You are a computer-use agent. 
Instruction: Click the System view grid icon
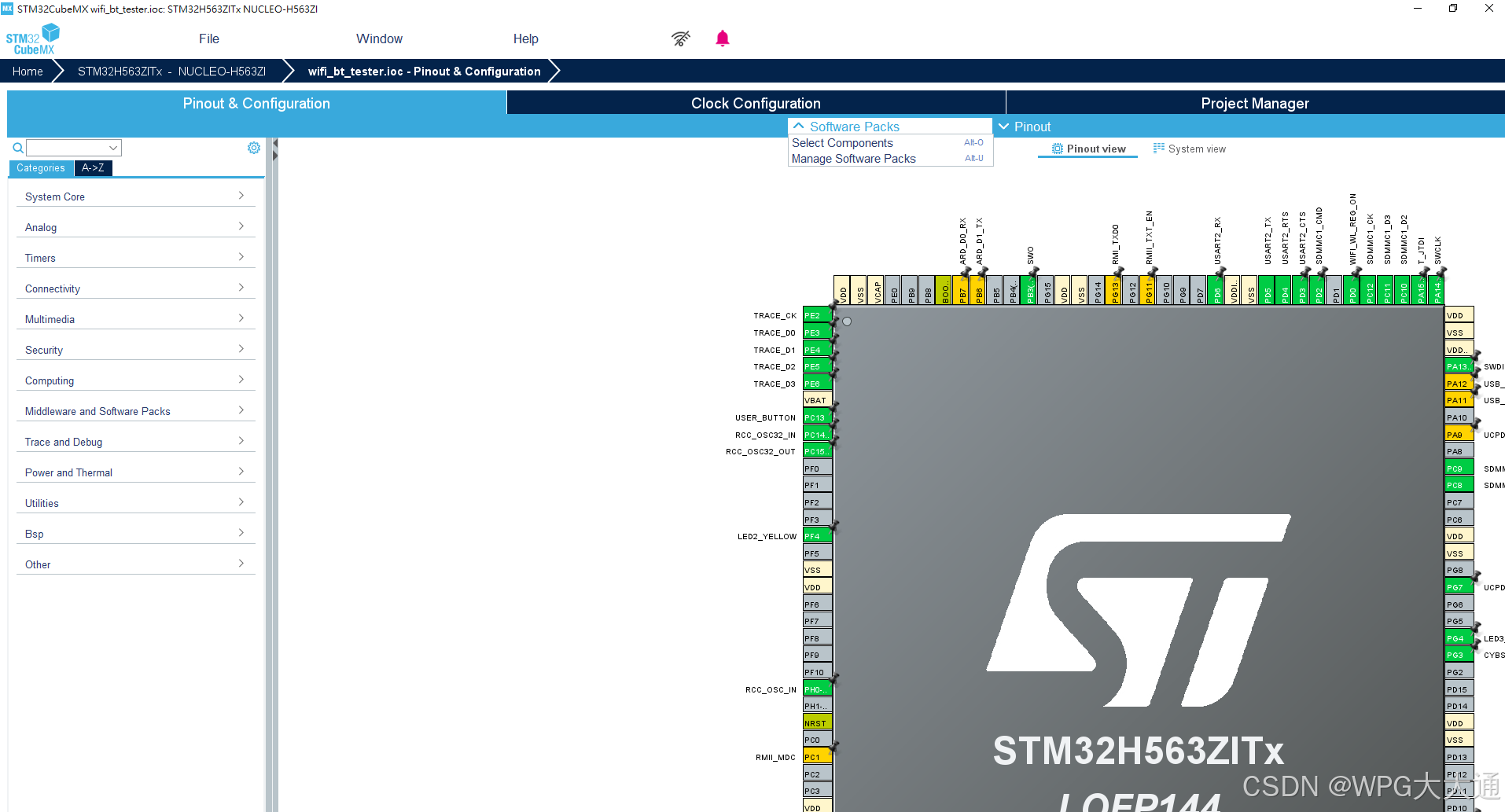[x=1159, y=148]
